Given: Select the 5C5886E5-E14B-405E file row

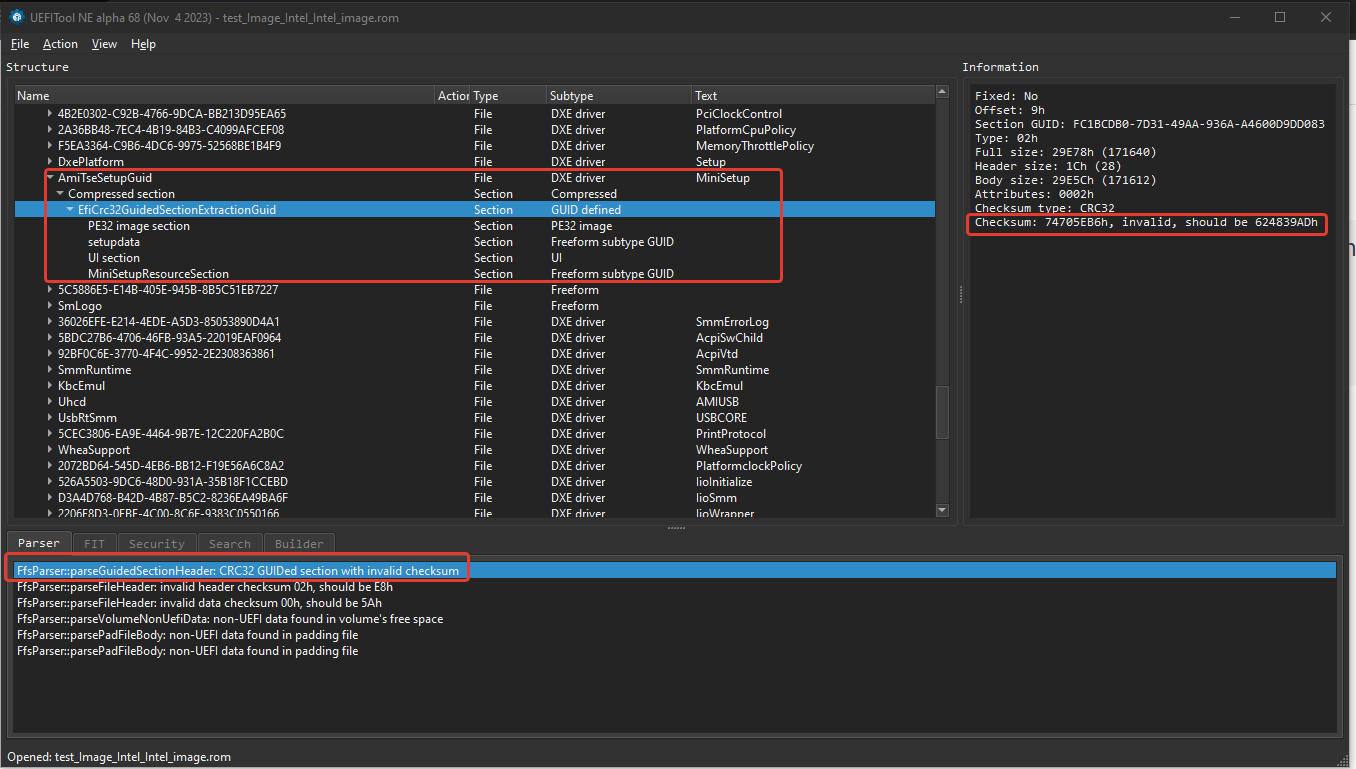Looking at the screenshot, I should pyautogui.click(x=475, y=290).
